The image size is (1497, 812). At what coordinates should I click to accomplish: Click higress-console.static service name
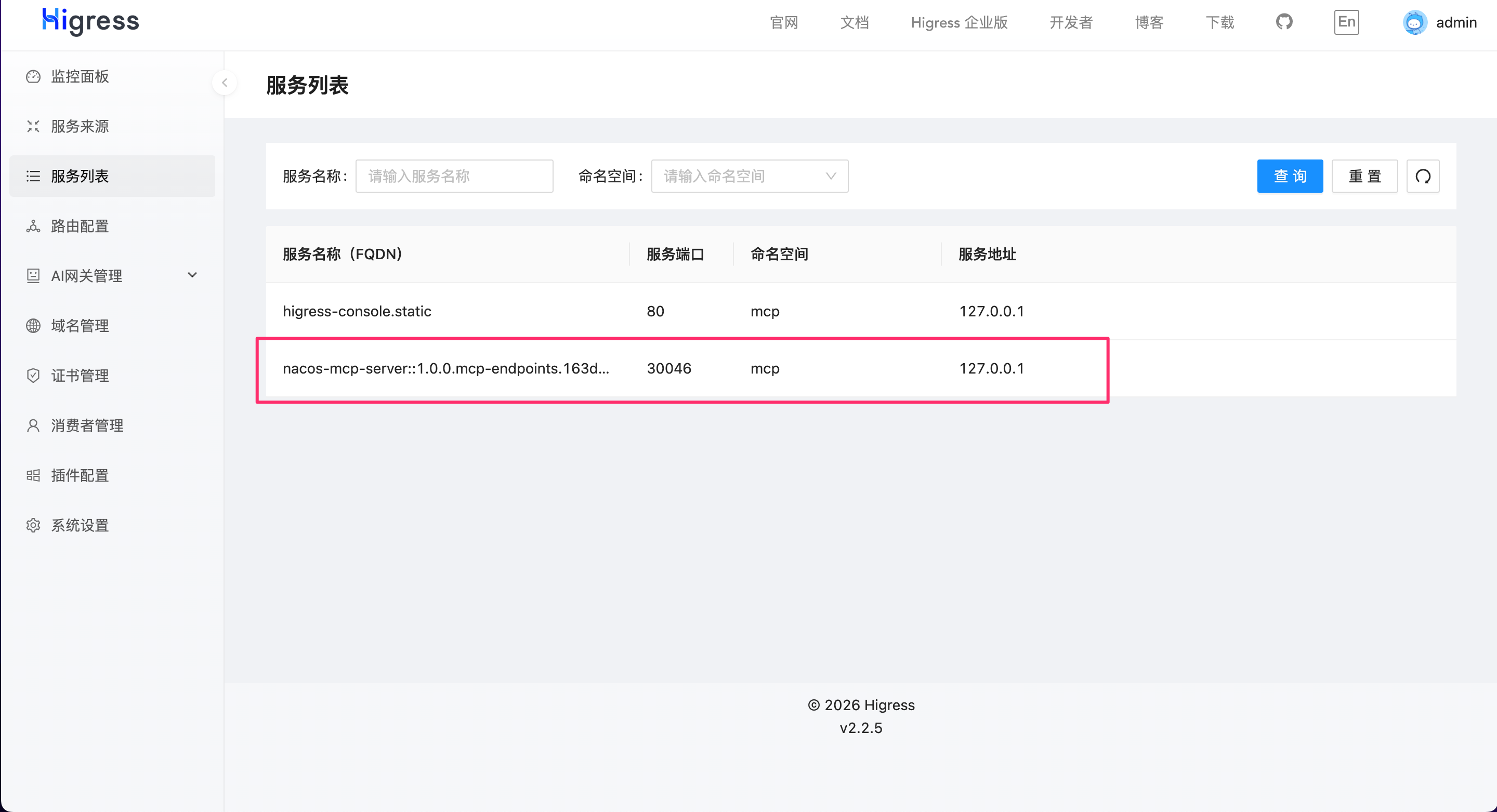point(357,311)
